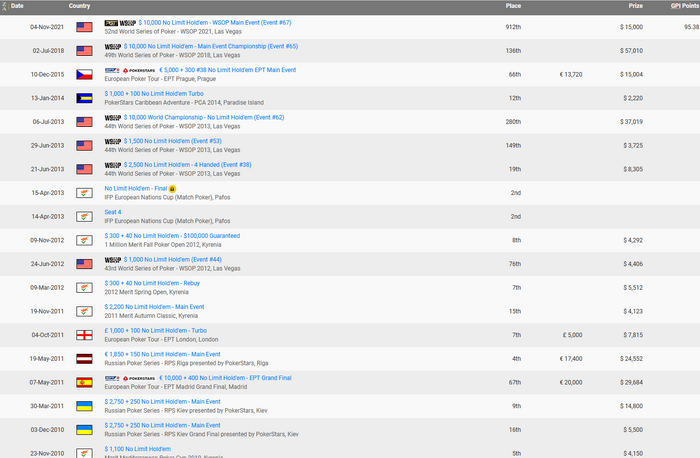Open the EPT Grand Final Madrid link

coord(225,377)
